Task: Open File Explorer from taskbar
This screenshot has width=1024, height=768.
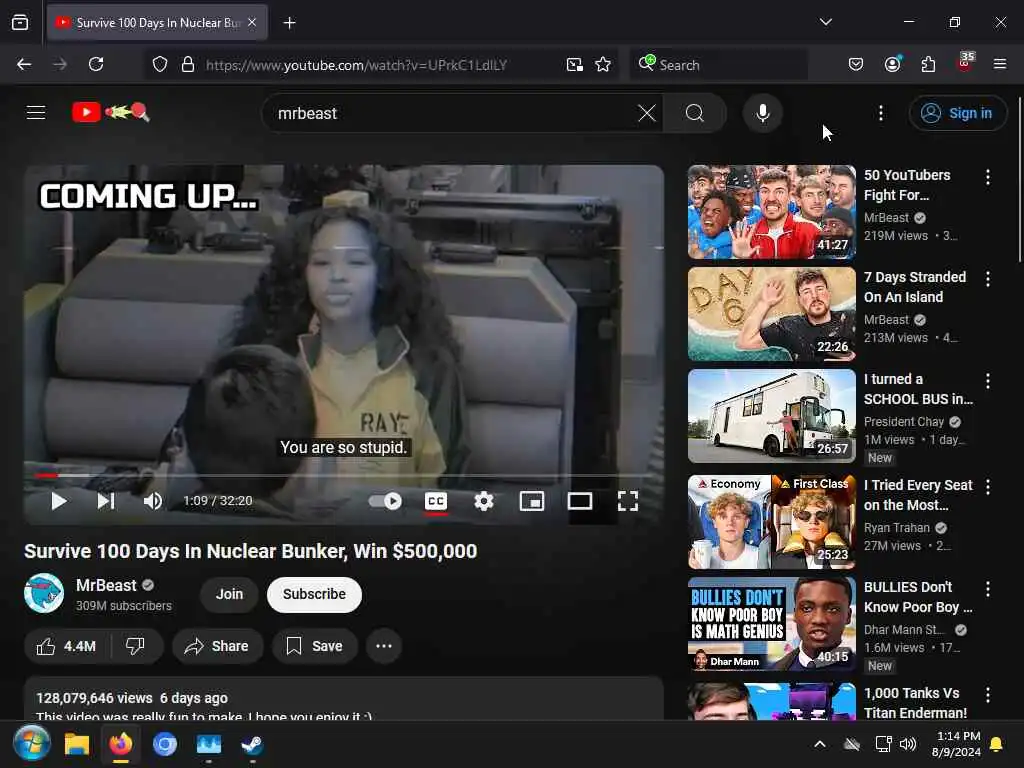Action: click(77, 744)
